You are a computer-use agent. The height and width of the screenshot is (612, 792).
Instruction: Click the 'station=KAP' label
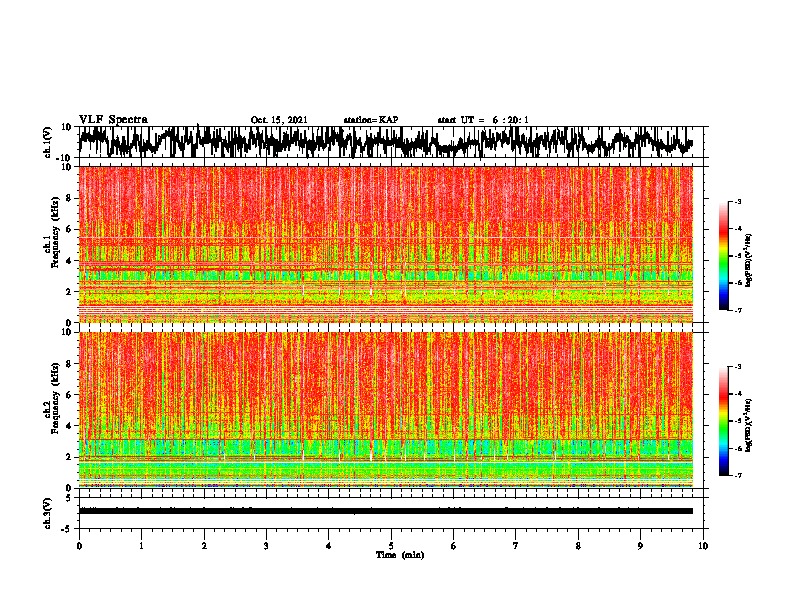pos(371,120)
